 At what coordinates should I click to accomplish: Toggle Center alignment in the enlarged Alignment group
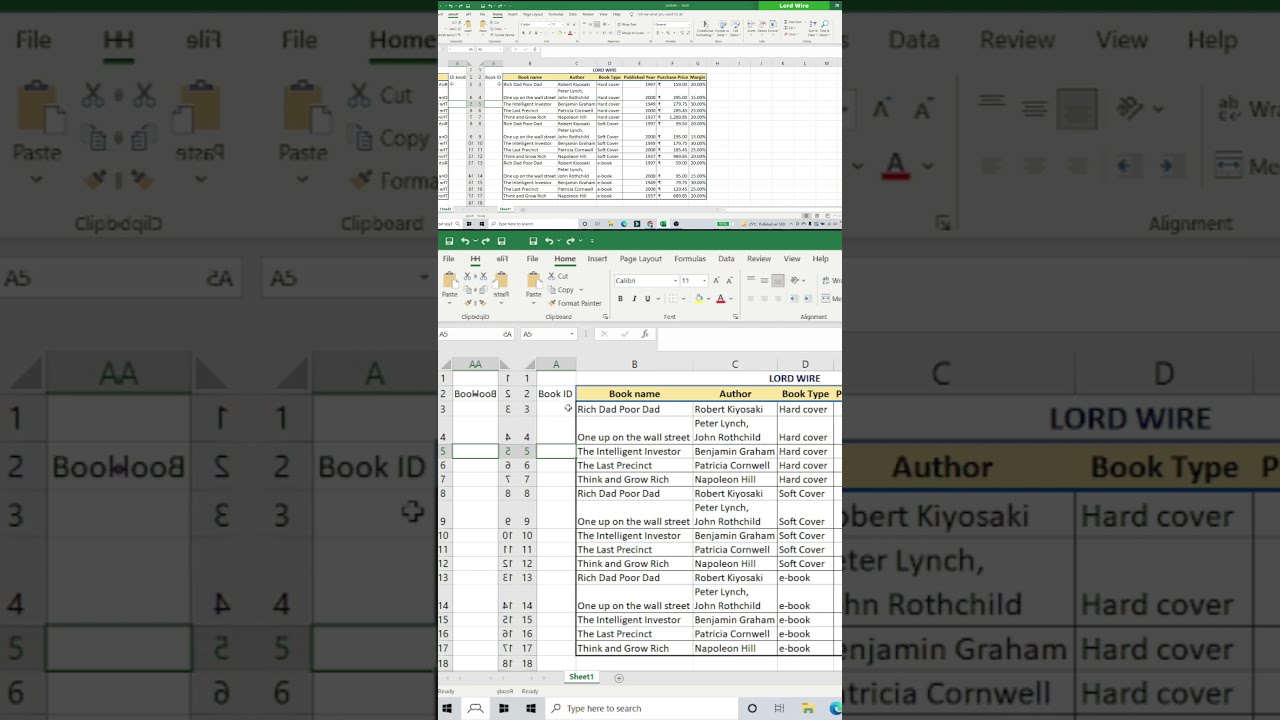click(764, 299)
